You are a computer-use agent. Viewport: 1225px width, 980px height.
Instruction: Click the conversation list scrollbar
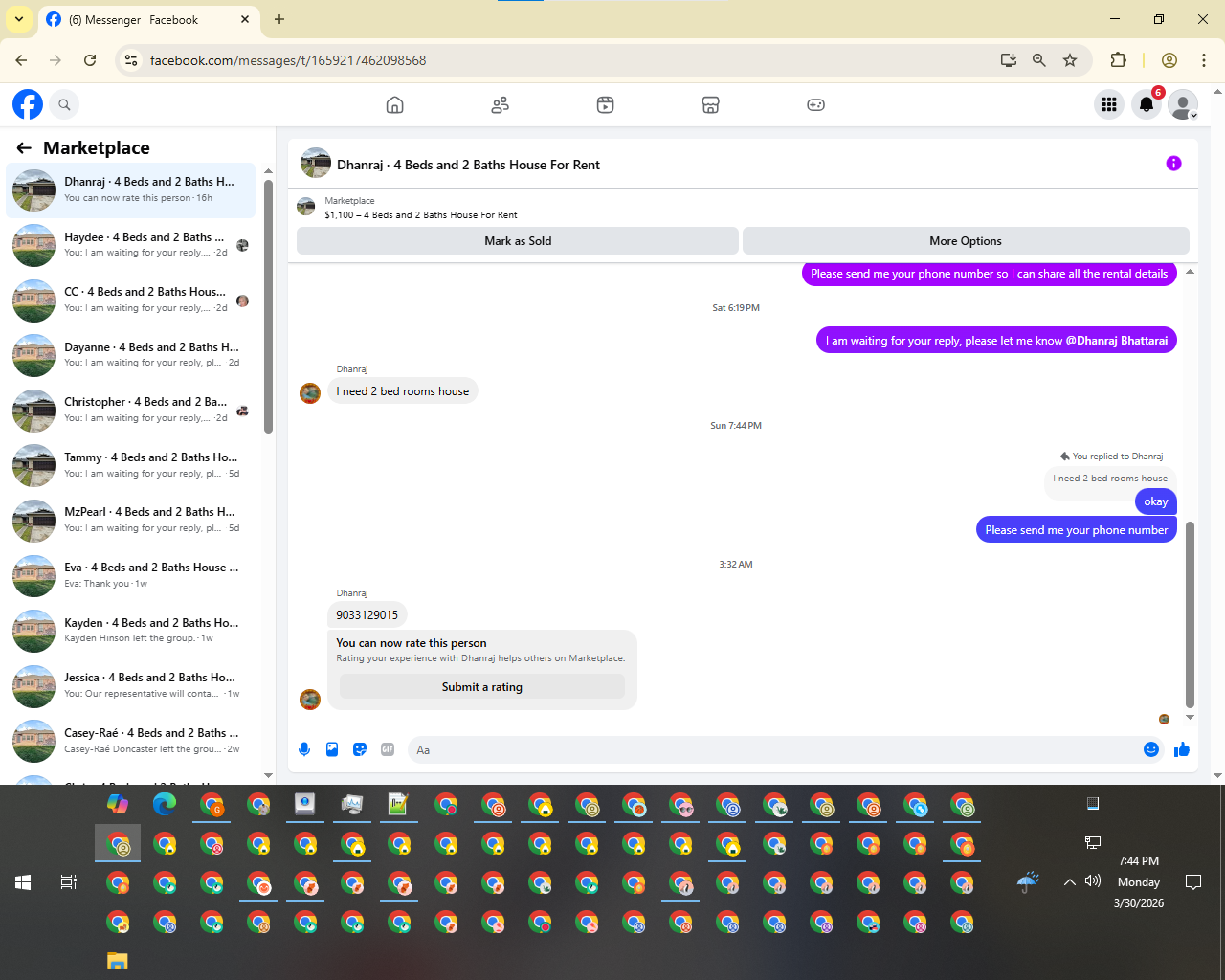pyautogui.click(x=268, y=306)
